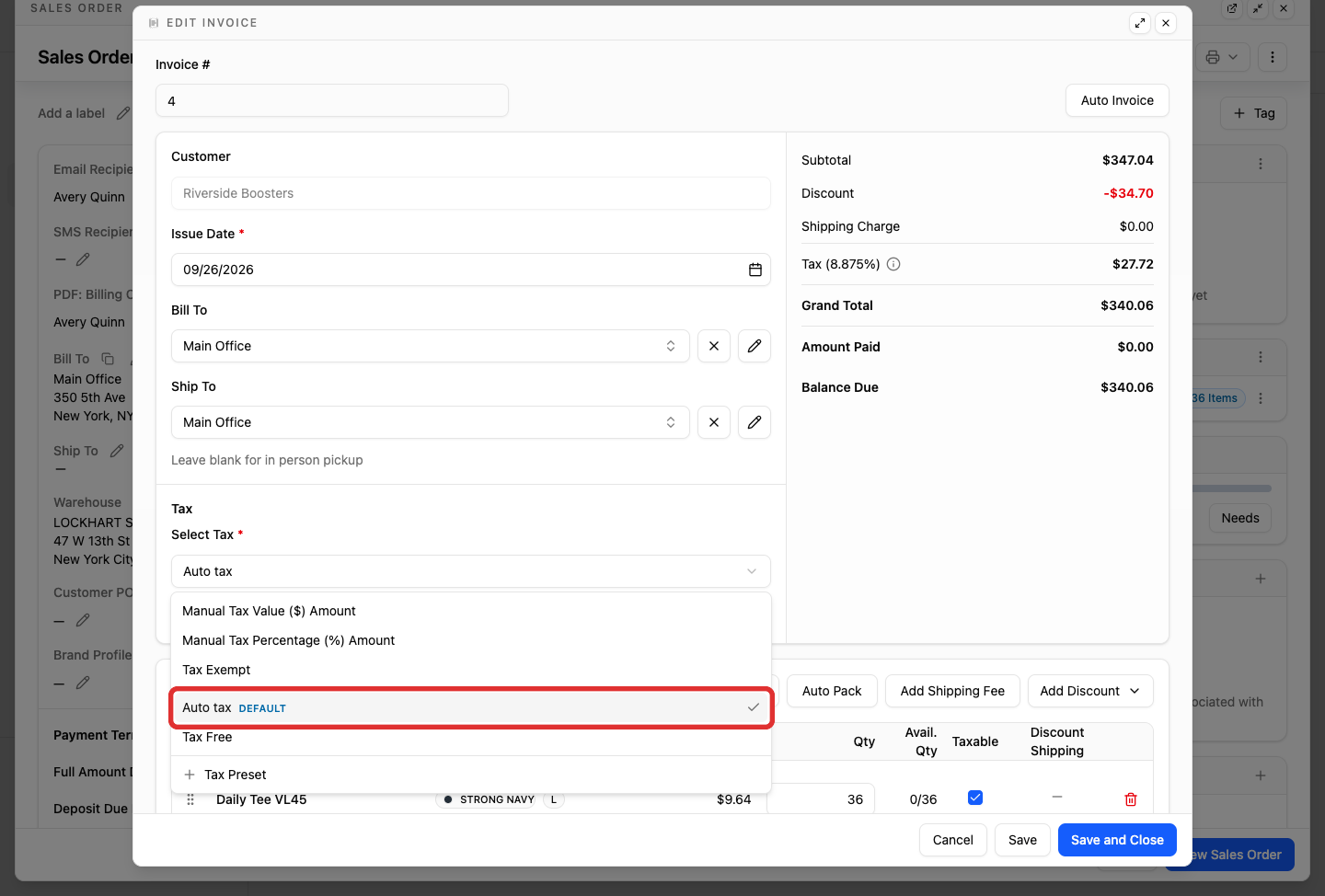Screen dimensions: 1325x896
Task: Collapse the Select Tax dropdown
Action: 471,571
